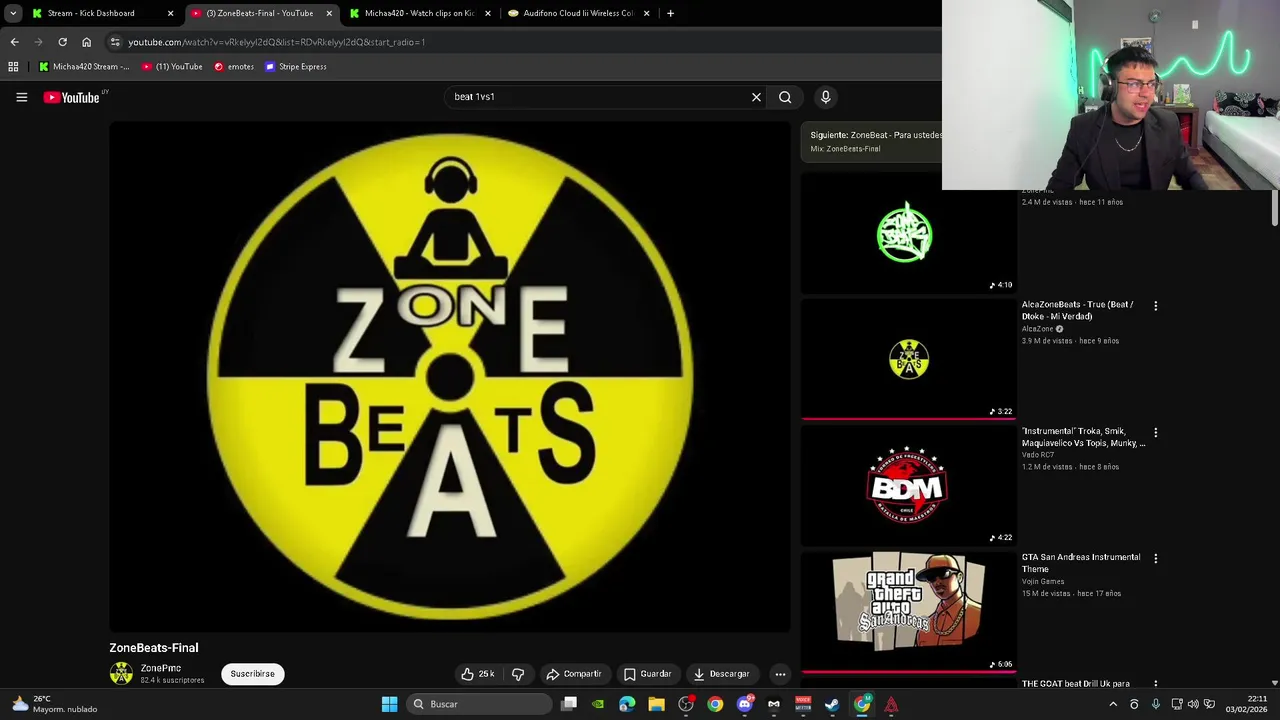Open browser home page icon
The image size is (1280, 720).
point(86,42)
